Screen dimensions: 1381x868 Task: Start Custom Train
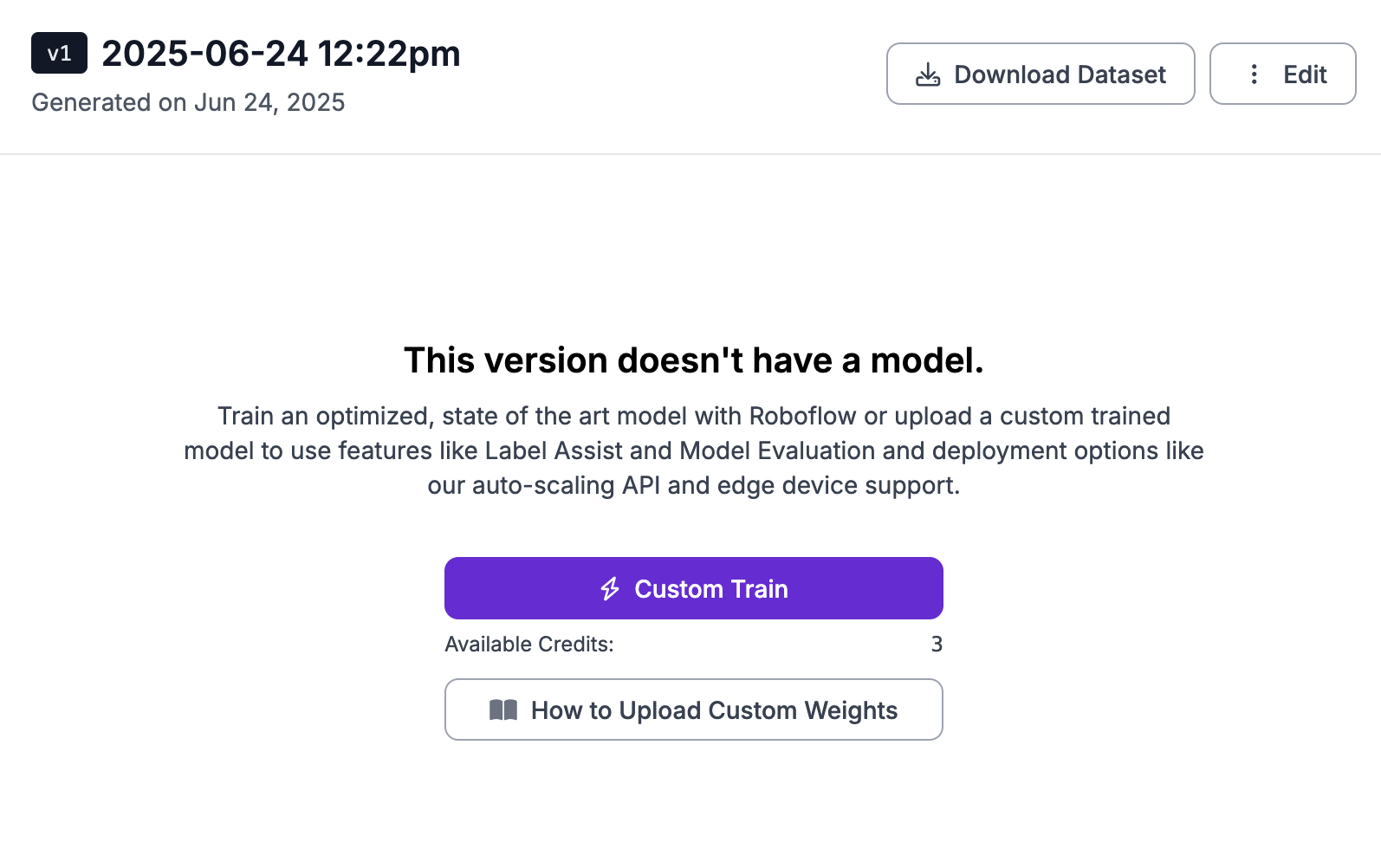(x=693, y=588)
